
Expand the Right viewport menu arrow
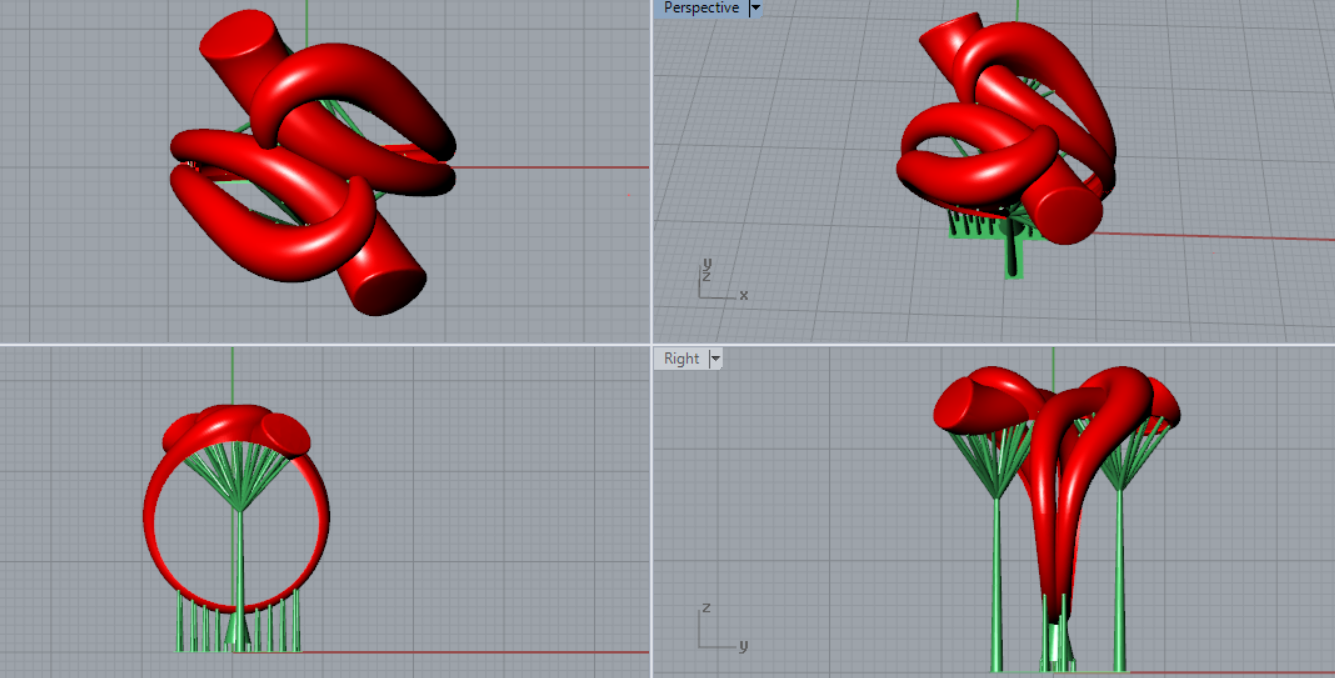click(715, 358)
